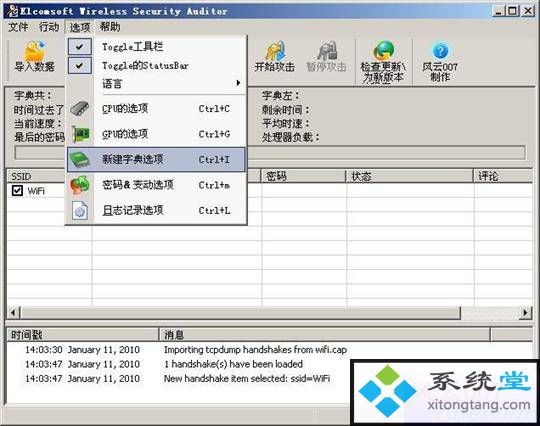The width and height of the screenshot is (540, 426).
Task: Click the SSID column header
Action: pyautogui.click(x=36, y=176)
